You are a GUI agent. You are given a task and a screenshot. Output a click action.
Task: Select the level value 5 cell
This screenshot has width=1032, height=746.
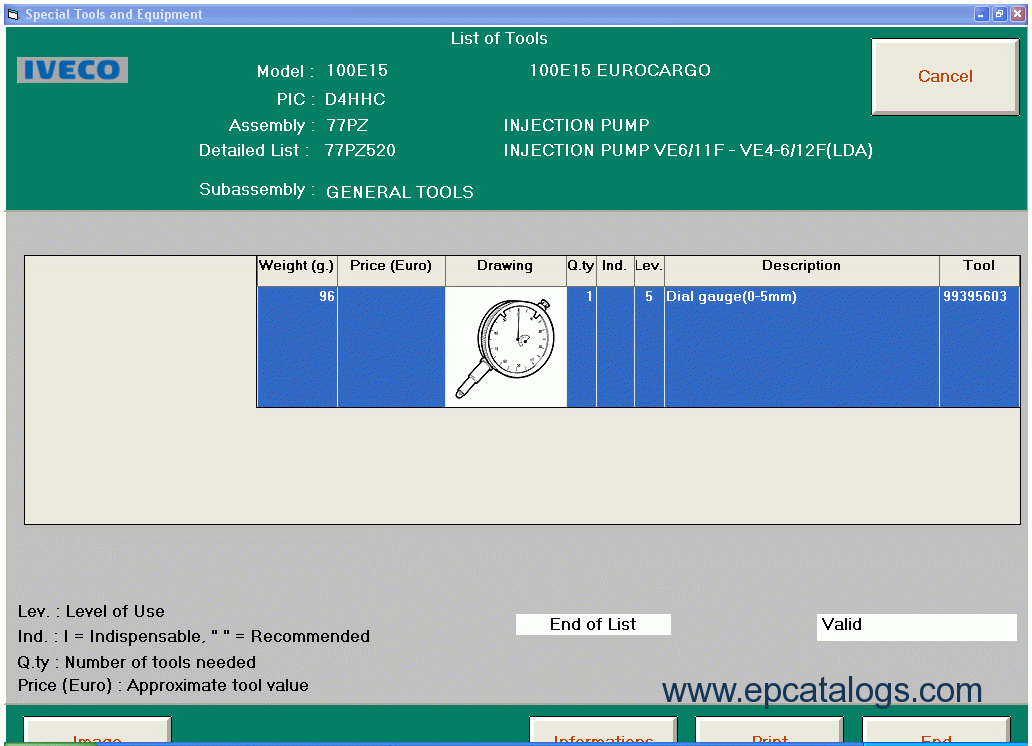pos(649,347)
